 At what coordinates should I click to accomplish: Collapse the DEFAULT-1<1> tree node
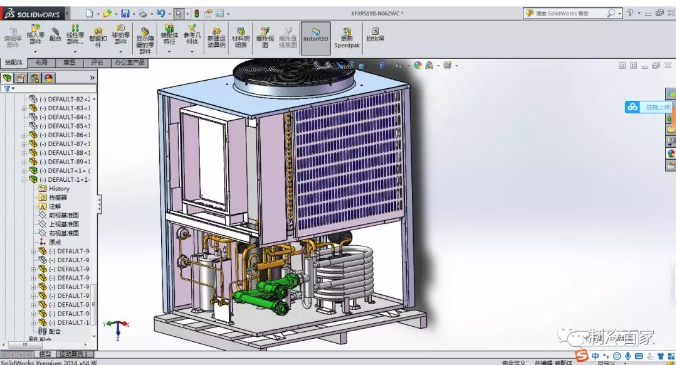pyautogui.click(x=24, y=180)
